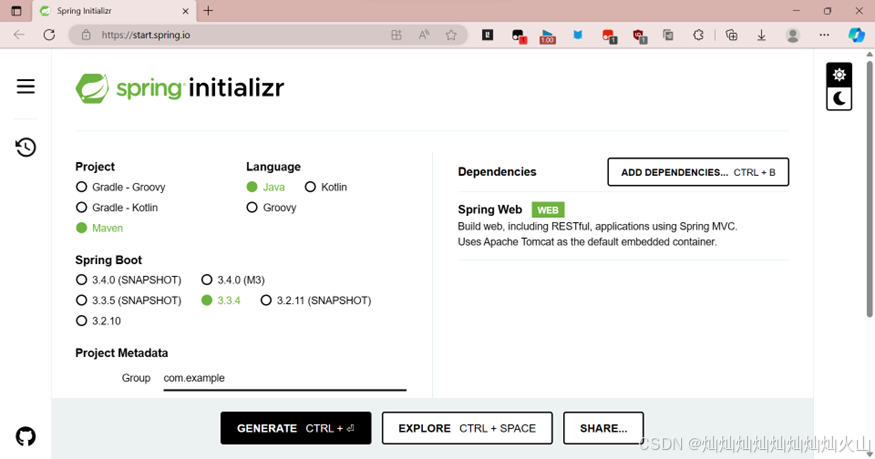Select Kotlin language
Screen dimensions: 875x459
[x=326, y=187]
